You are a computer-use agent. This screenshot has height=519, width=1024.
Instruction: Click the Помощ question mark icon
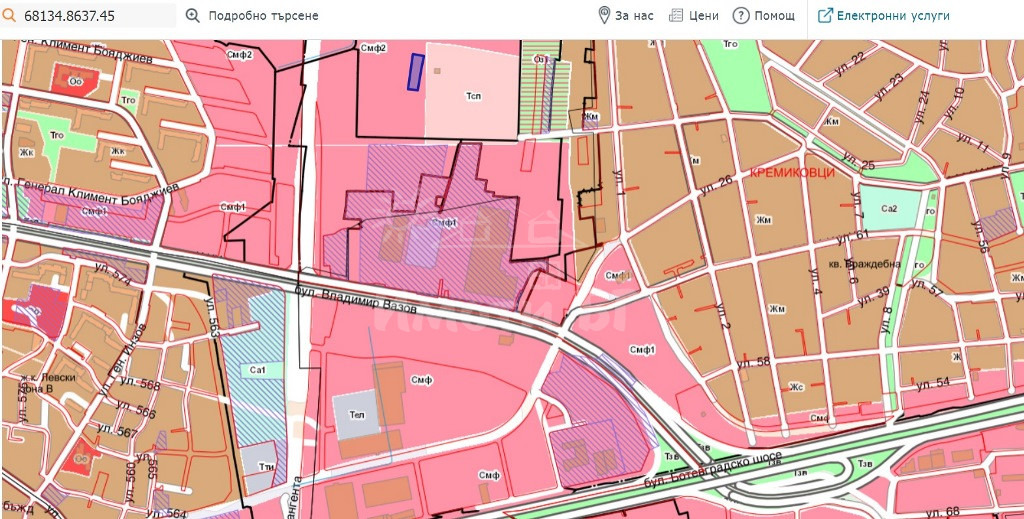tap(741, 16)
